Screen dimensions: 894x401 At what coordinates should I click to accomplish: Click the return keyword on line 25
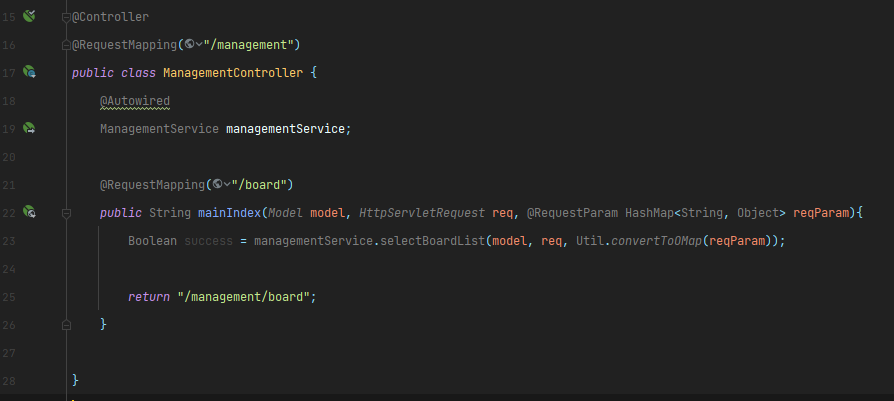(149, 297)
